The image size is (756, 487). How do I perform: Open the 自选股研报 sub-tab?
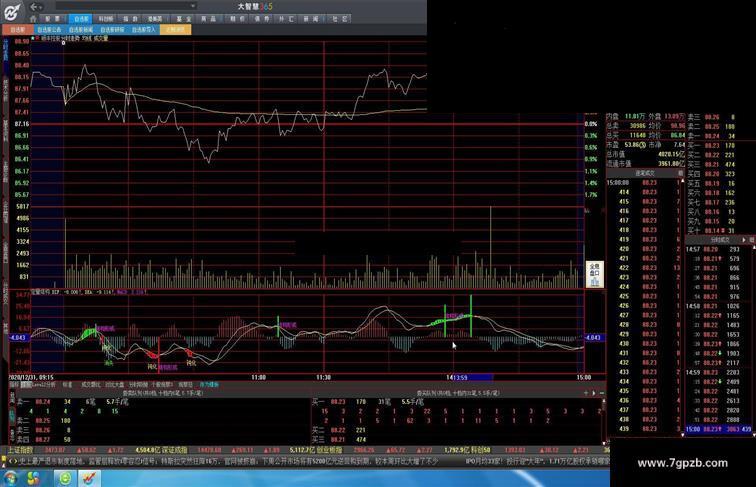[112, 29]
